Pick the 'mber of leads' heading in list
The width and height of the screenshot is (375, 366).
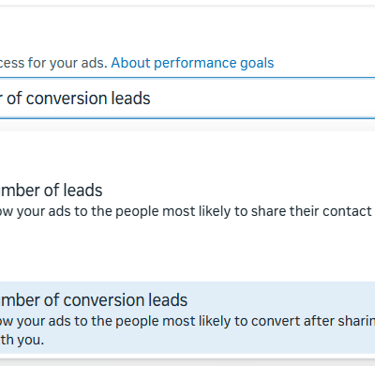point(51,190)
